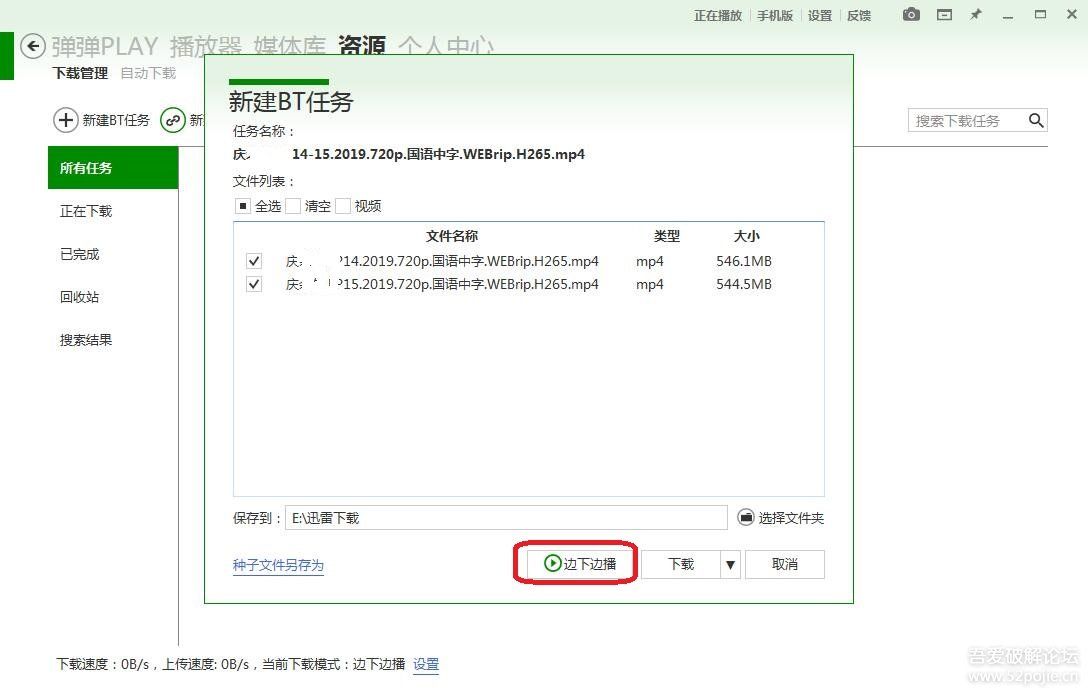Open the screenshot camera icon
The image size is (1088, 693).
[x=911, y=15]
